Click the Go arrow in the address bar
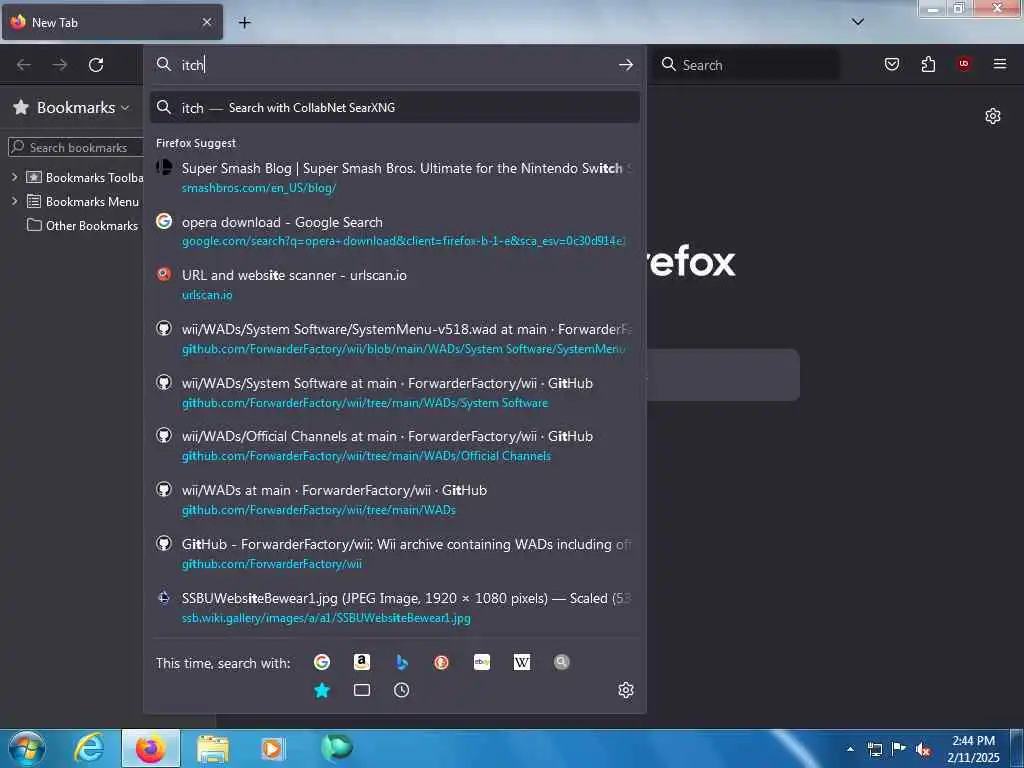Screen dimensions: 1024x768 click(x=626, y=65)
